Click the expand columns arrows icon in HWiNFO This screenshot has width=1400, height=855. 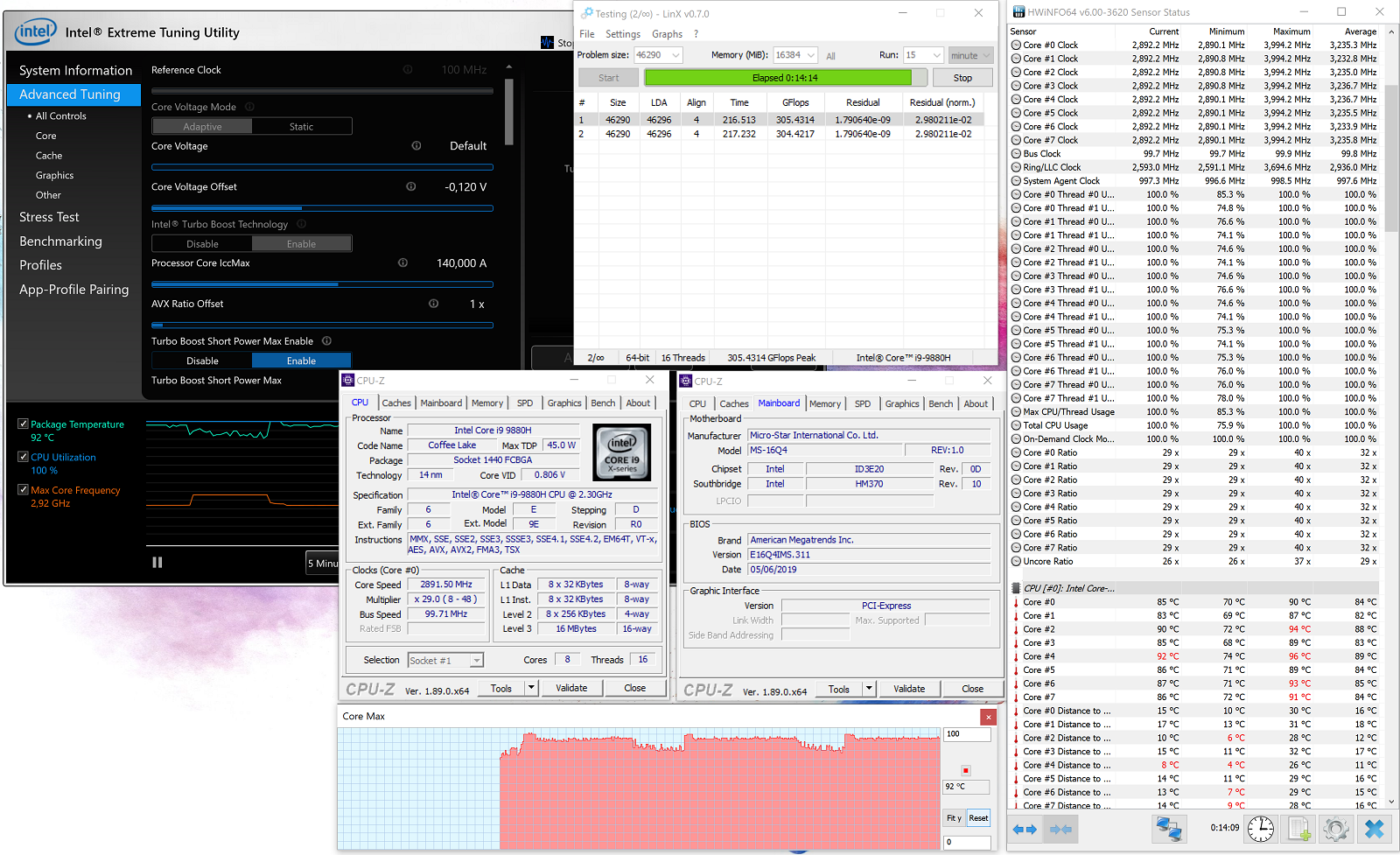point(1025,829)
